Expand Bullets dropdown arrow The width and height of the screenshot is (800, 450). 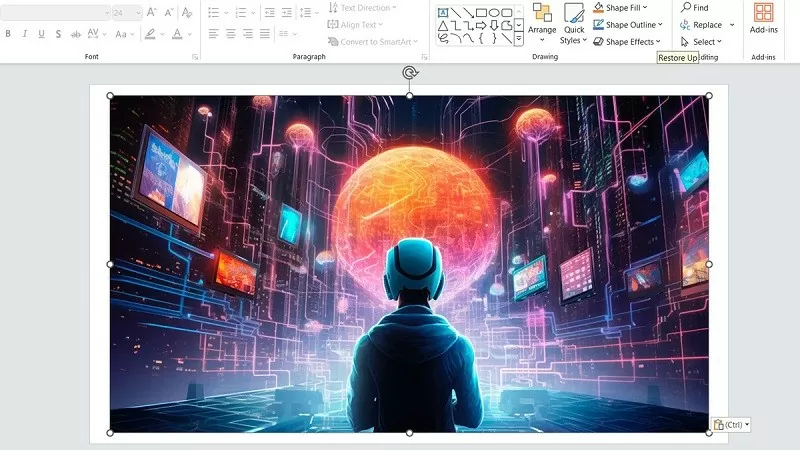(x=226, y=13)
